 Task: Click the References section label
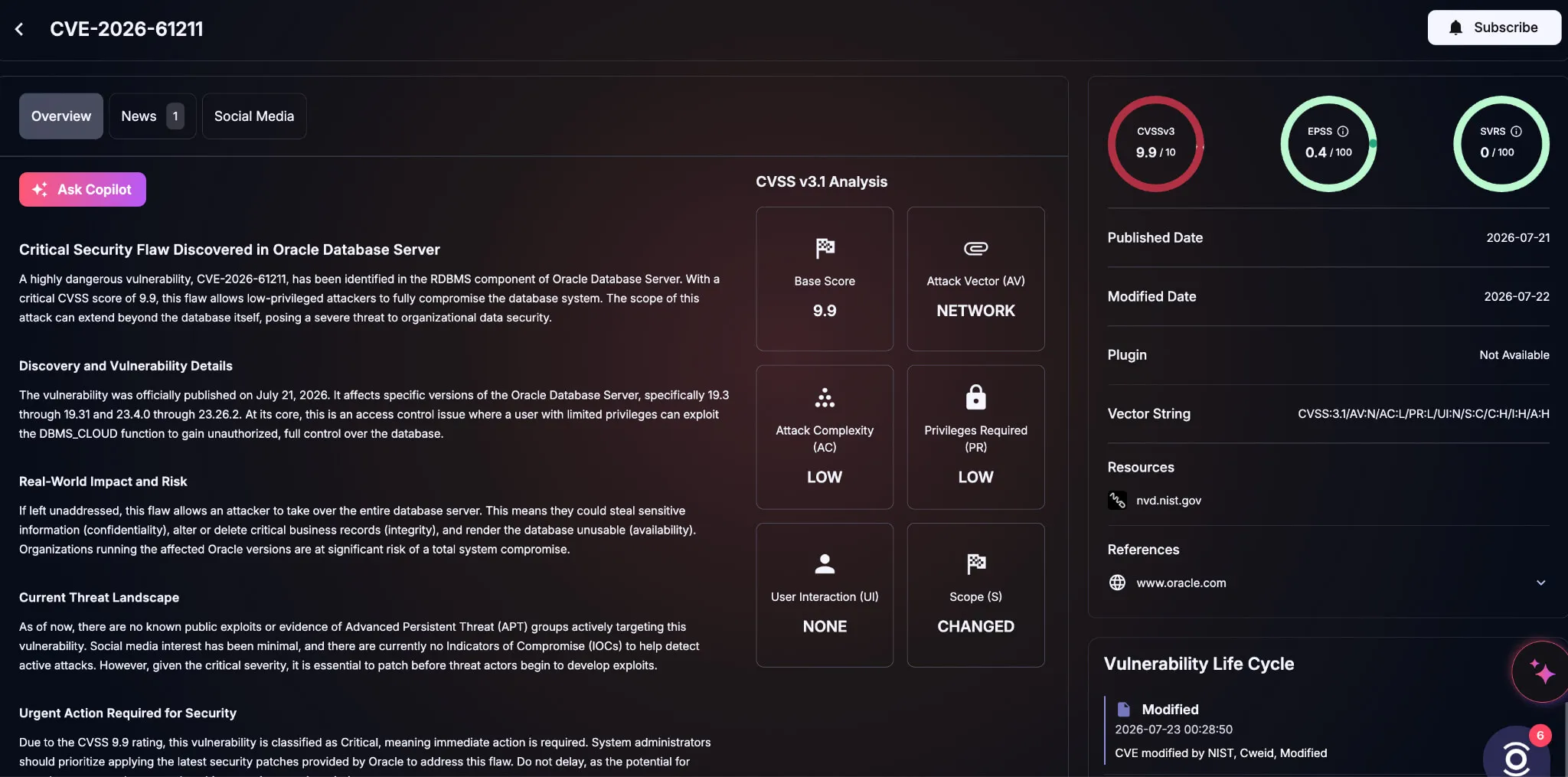1143,550
